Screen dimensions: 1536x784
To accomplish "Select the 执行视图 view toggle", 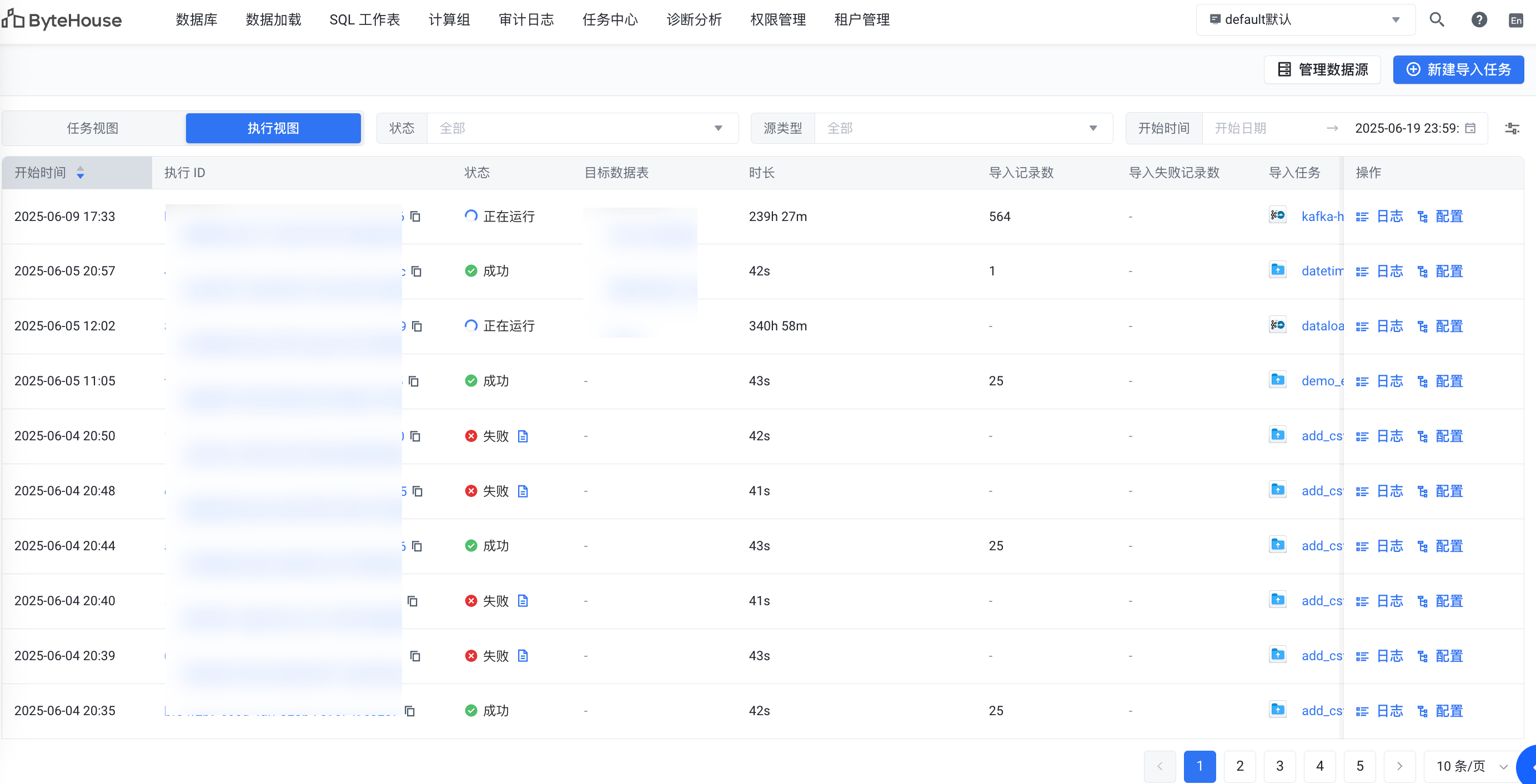I will coord(273,128).
